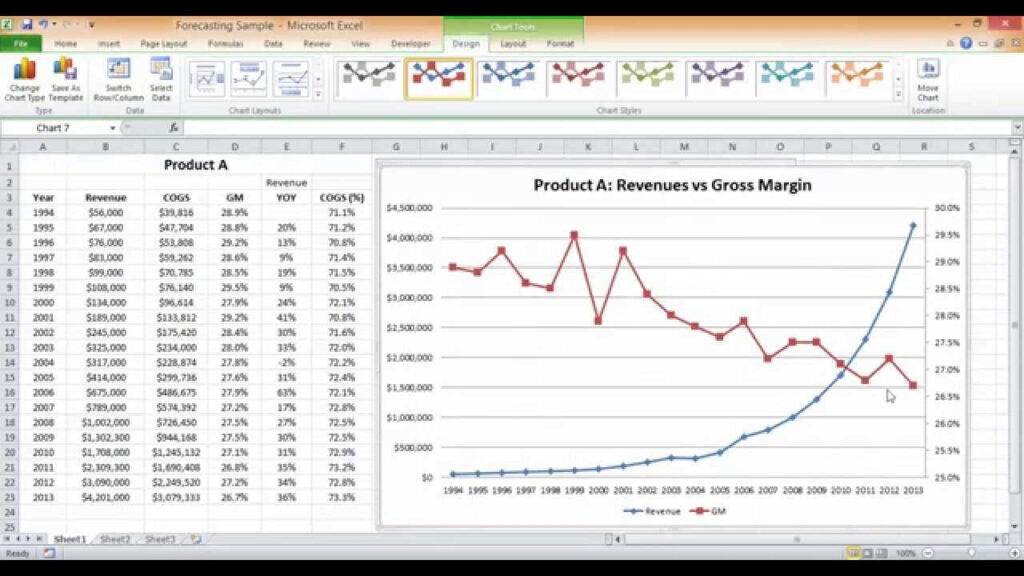Switch to Sheet2 tab
Image resolution: width=1024 pixels, height=576 pixels.
tap(115, 539)
